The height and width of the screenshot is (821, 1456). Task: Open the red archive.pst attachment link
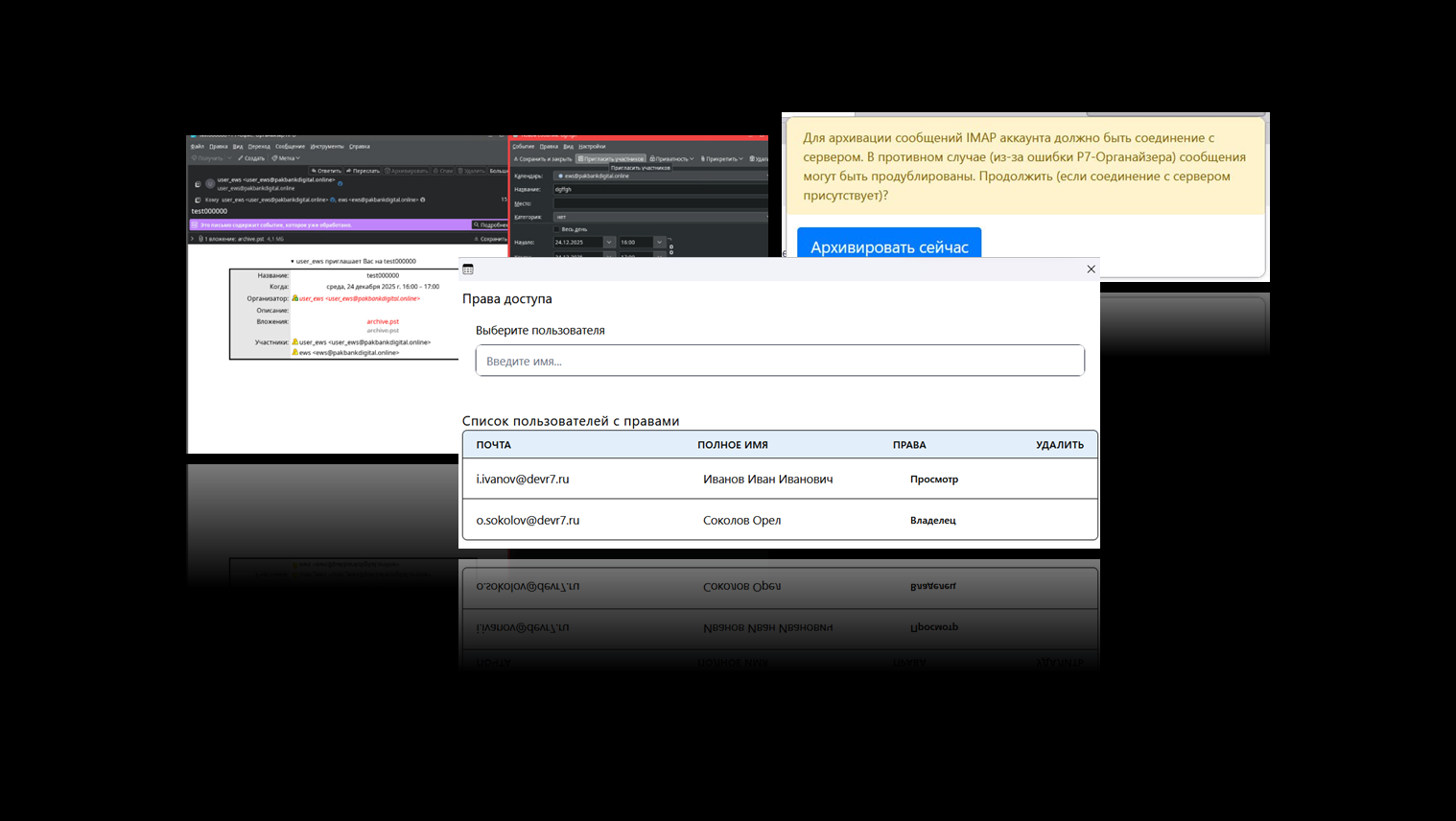pos(382,321)
